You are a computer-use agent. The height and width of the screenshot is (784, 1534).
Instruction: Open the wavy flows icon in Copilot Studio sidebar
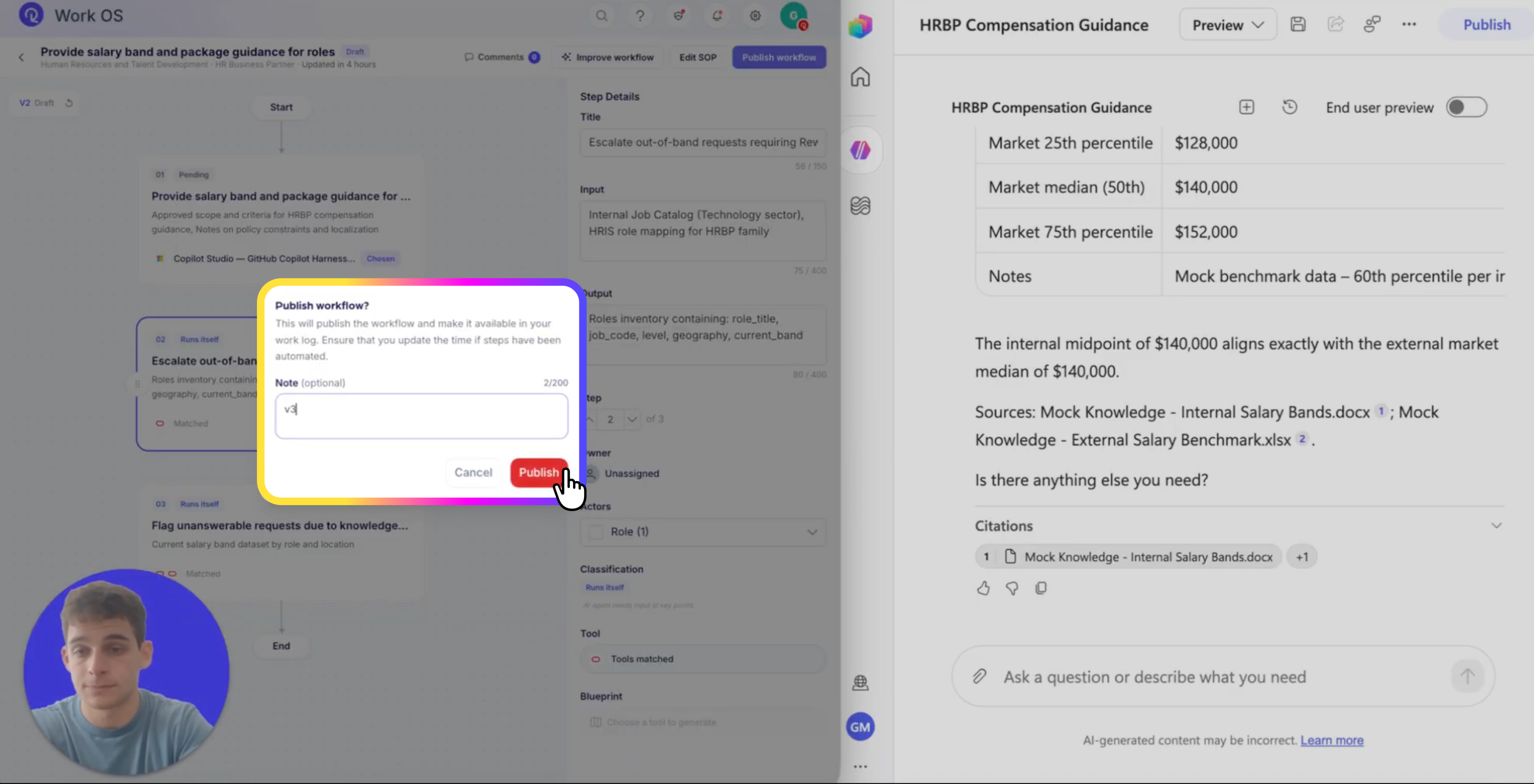coord(860,206)
